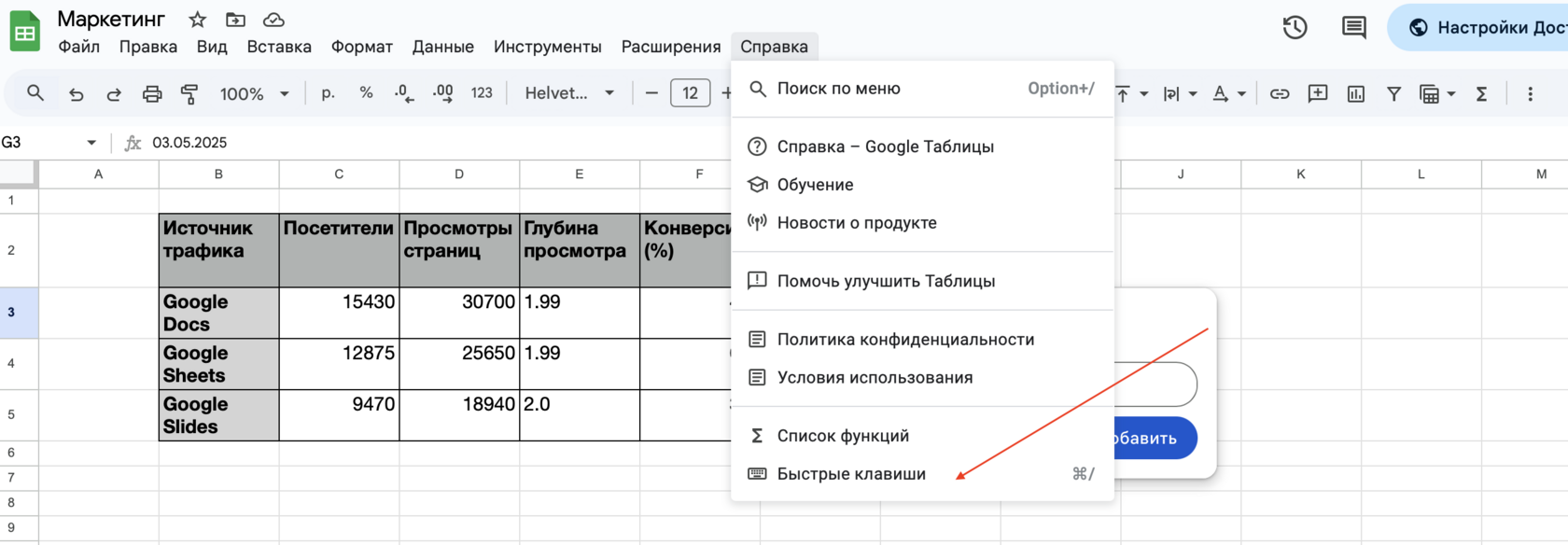This screenshot has width=1568, height=545.
Task: Click the toolbar search magnifier icon
Action: (x=35, y=93)
